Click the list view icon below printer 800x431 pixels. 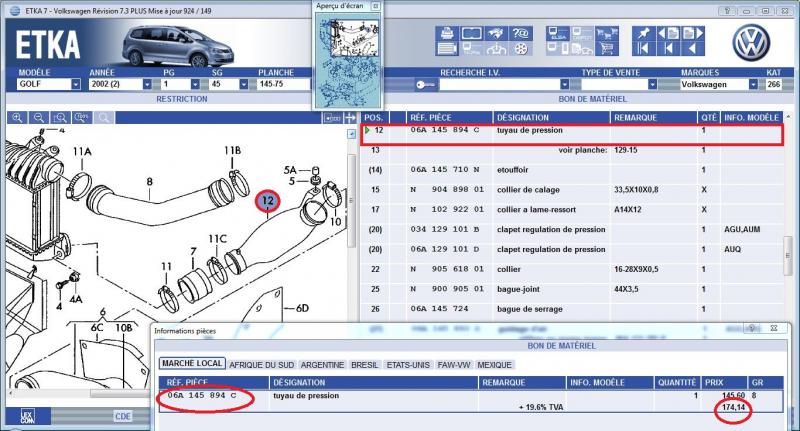click(x=447, y=49)
